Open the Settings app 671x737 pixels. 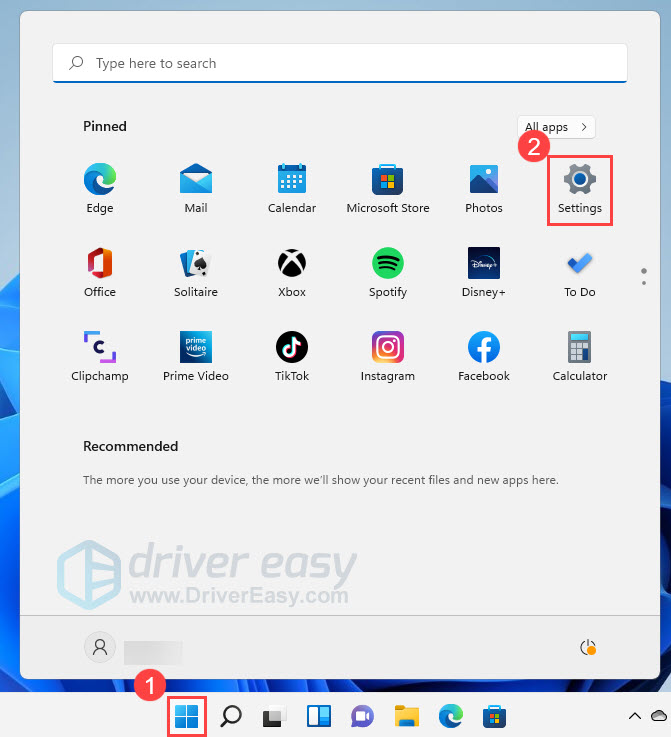click(580, 188)
